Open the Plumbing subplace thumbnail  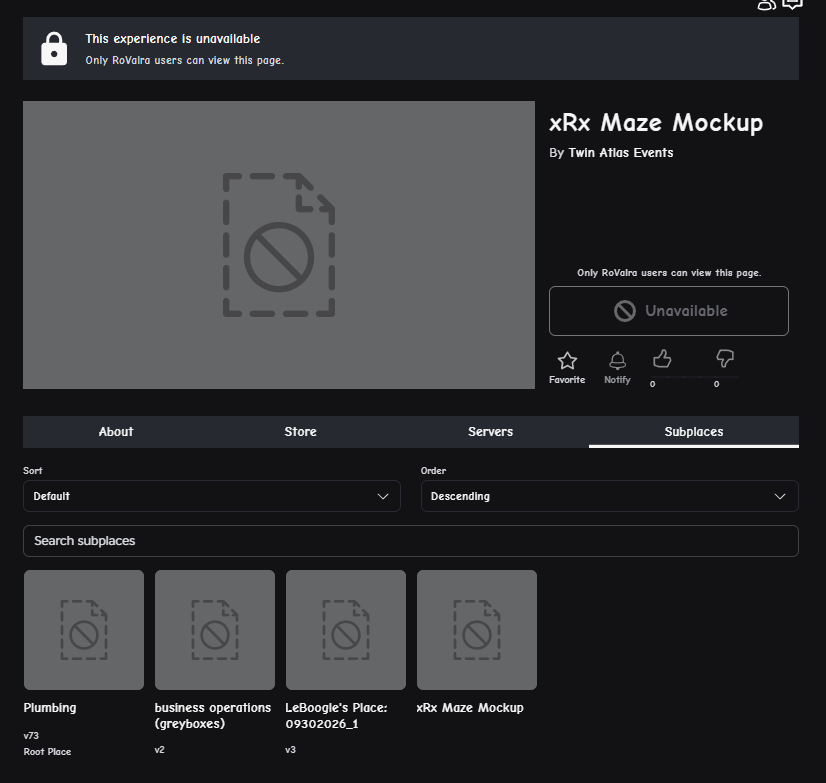(84, 630)
